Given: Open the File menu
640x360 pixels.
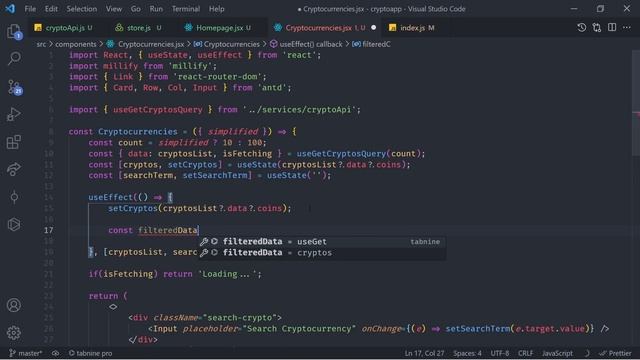Looking at the screenshot, I should [30, 9].
